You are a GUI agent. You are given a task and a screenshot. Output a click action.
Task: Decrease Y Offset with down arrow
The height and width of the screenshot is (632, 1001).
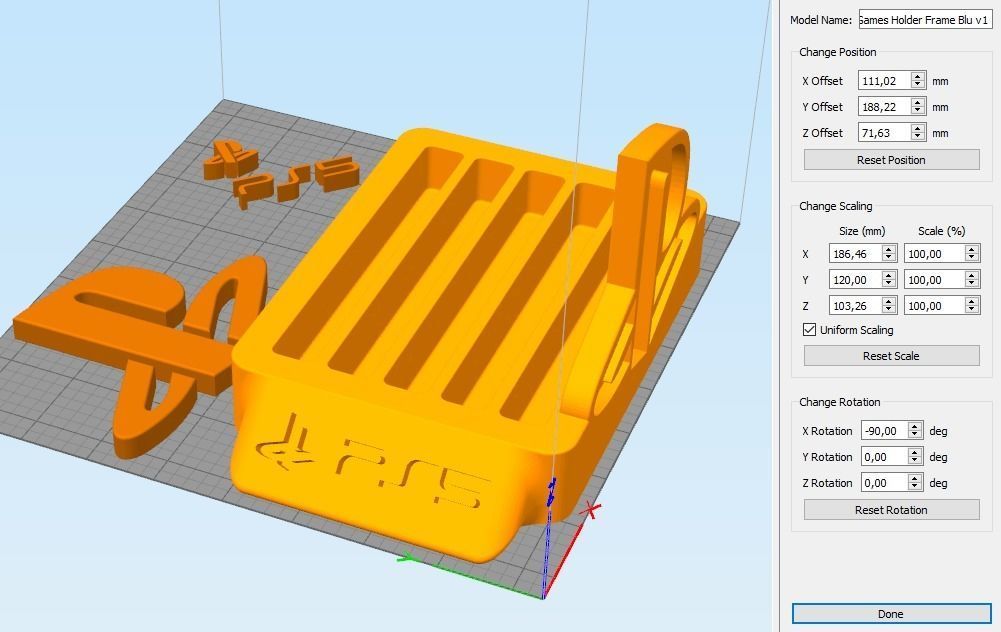918,111
